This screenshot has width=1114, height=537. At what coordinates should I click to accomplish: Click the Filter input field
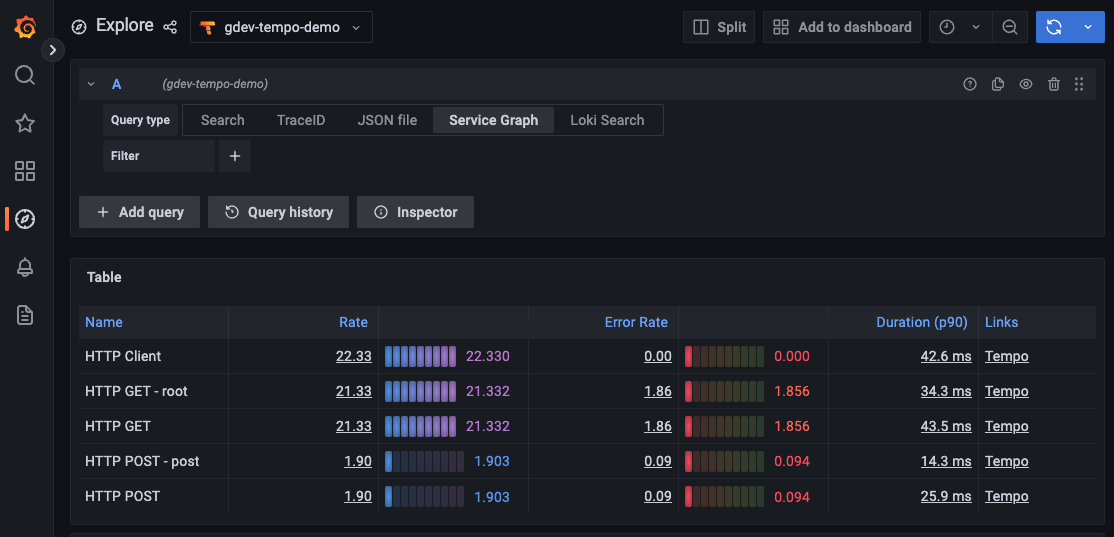coord(159,156)
